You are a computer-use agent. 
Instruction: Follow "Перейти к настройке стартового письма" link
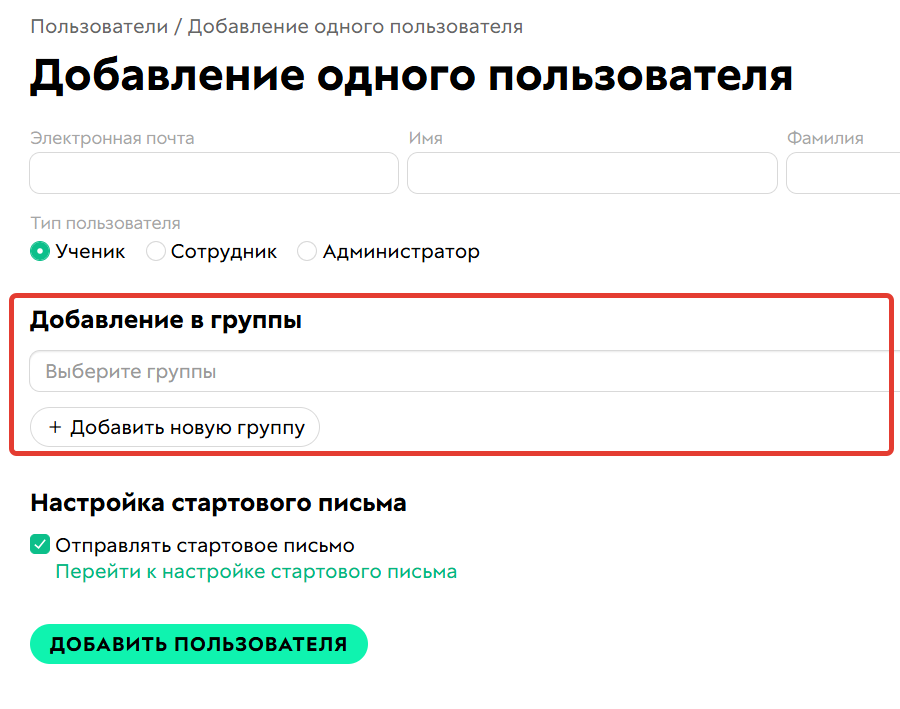point(255,571)
